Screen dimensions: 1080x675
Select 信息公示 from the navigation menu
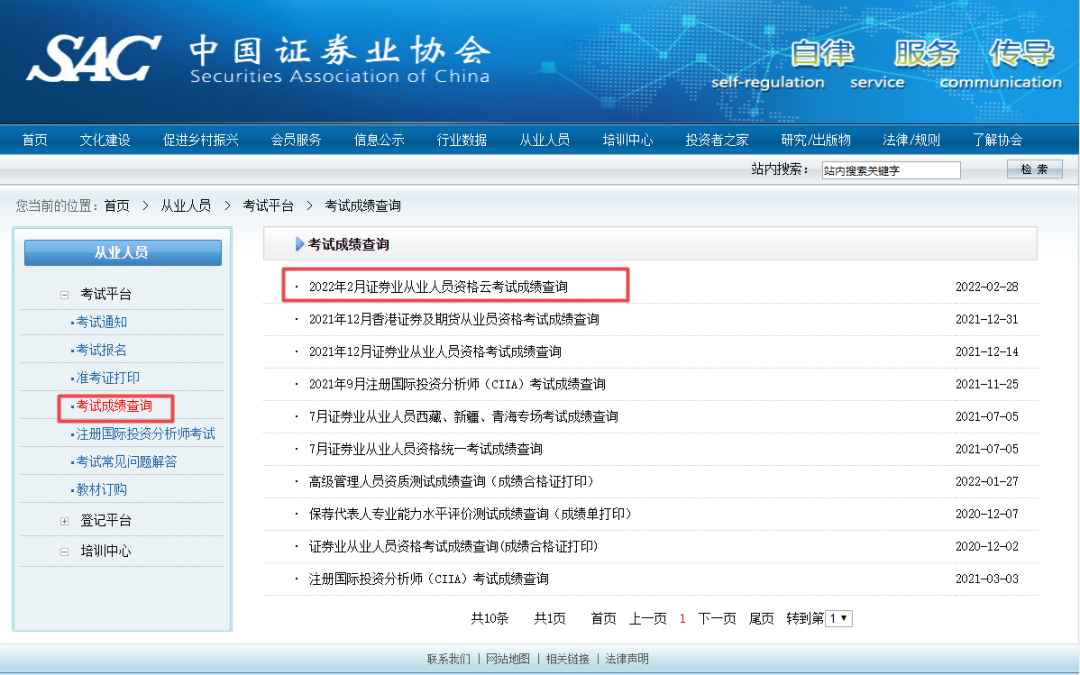point(379,140)
